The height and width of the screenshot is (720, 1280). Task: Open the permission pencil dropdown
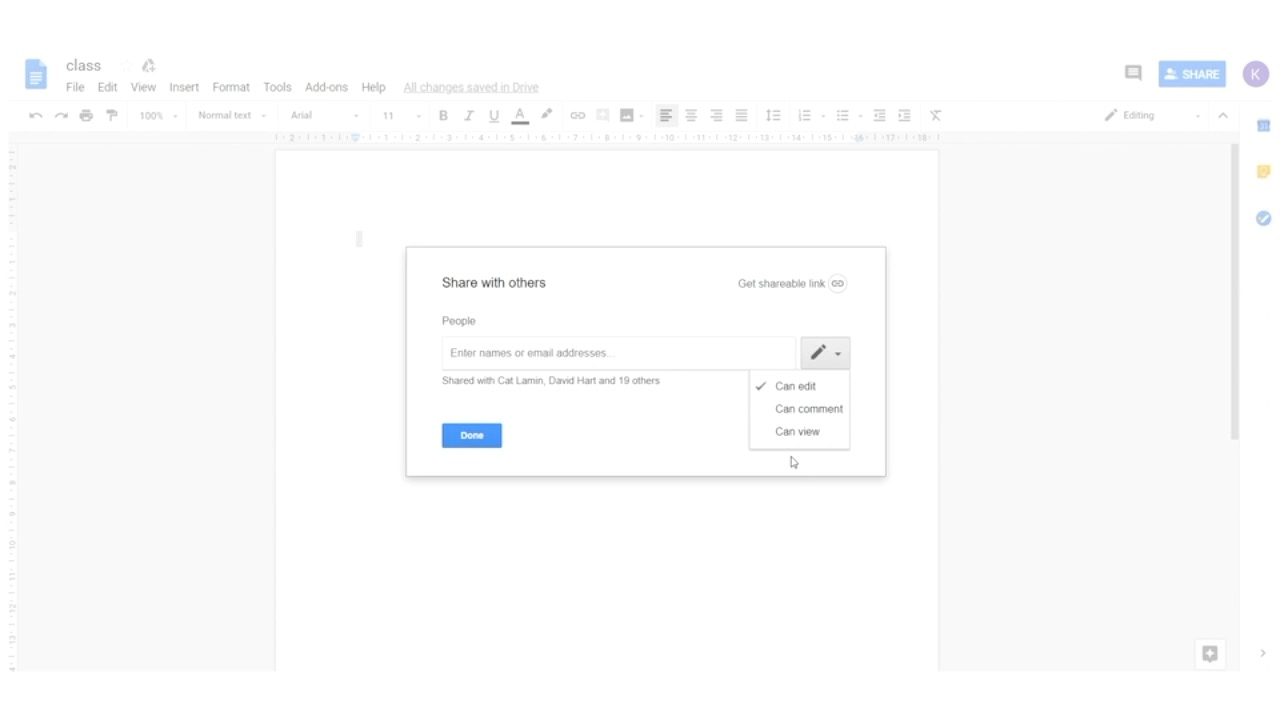tap(825, 353)
